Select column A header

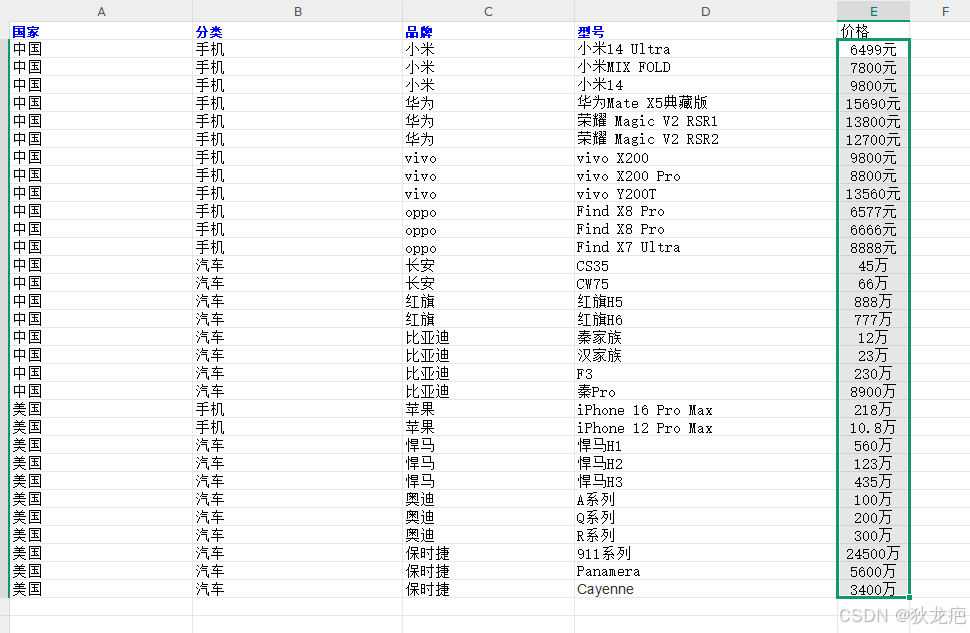101,11
